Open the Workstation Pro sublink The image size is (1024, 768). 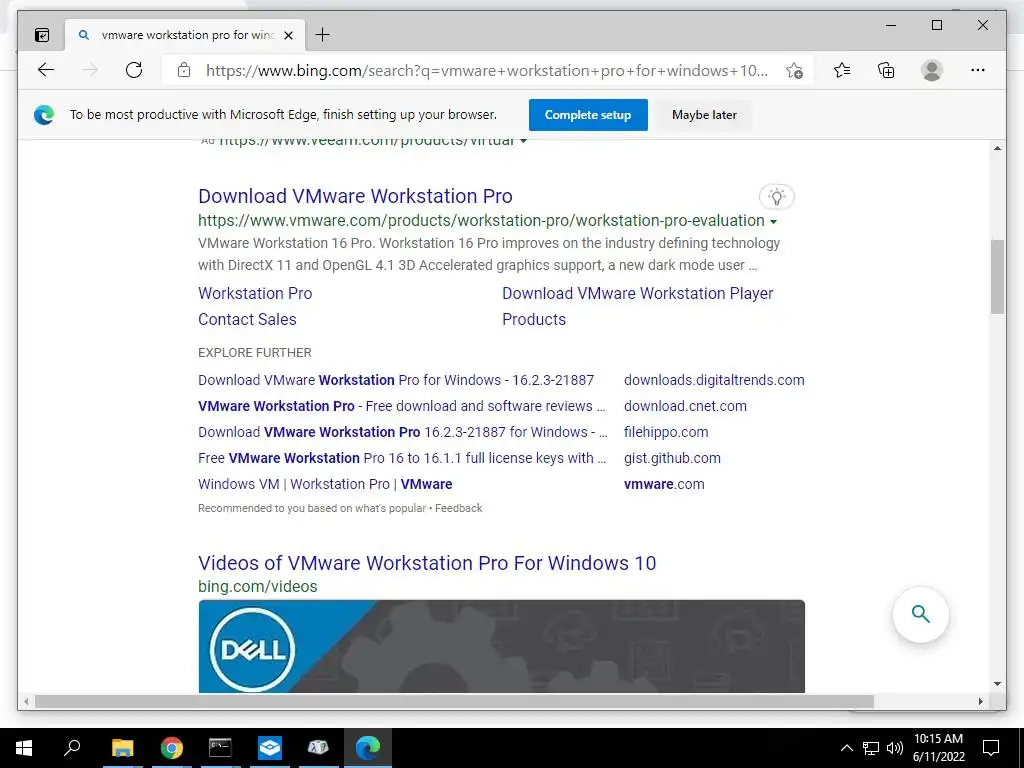click(x=255, y=293)
